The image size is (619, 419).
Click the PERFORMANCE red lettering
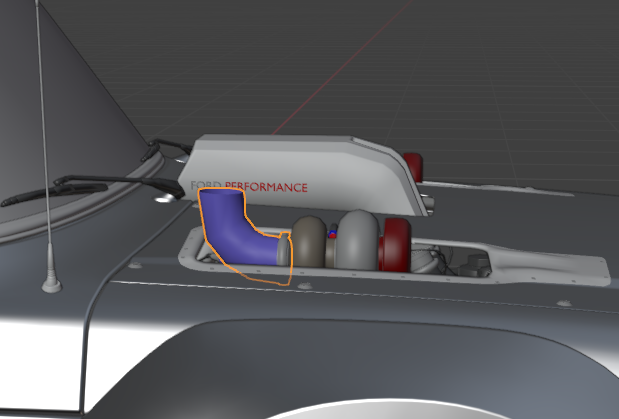(266, 187)
